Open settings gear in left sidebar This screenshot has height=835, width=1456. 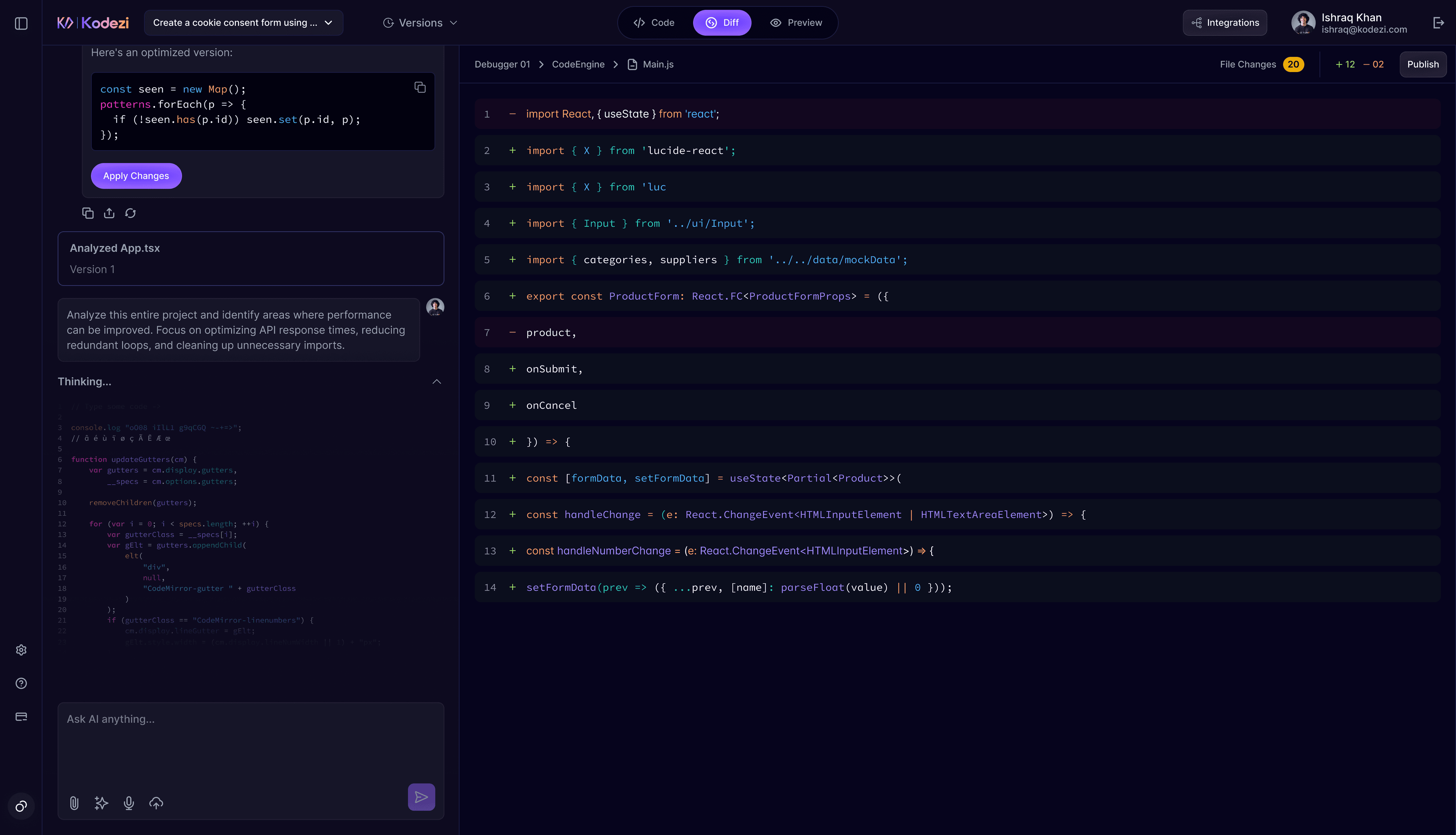coord(21,650)
